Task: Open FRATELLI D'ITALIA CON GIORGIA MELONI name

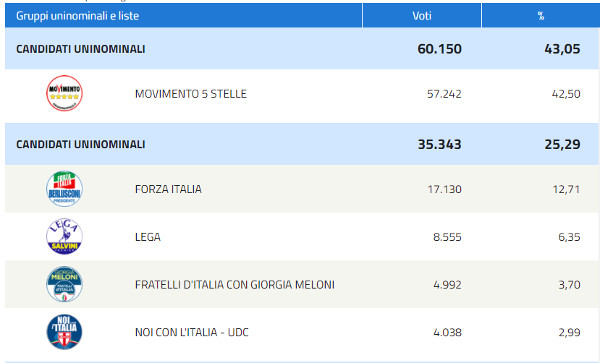Action: (235, 285)
